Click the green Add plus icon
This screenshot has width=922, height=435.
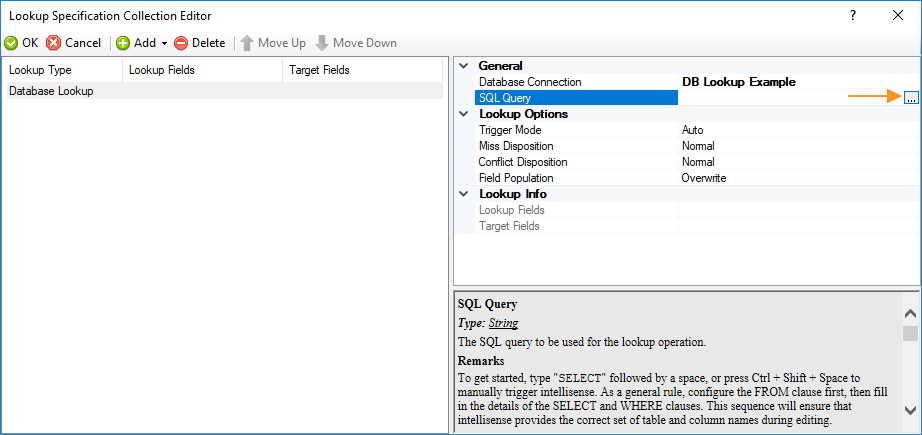[123, 43]
